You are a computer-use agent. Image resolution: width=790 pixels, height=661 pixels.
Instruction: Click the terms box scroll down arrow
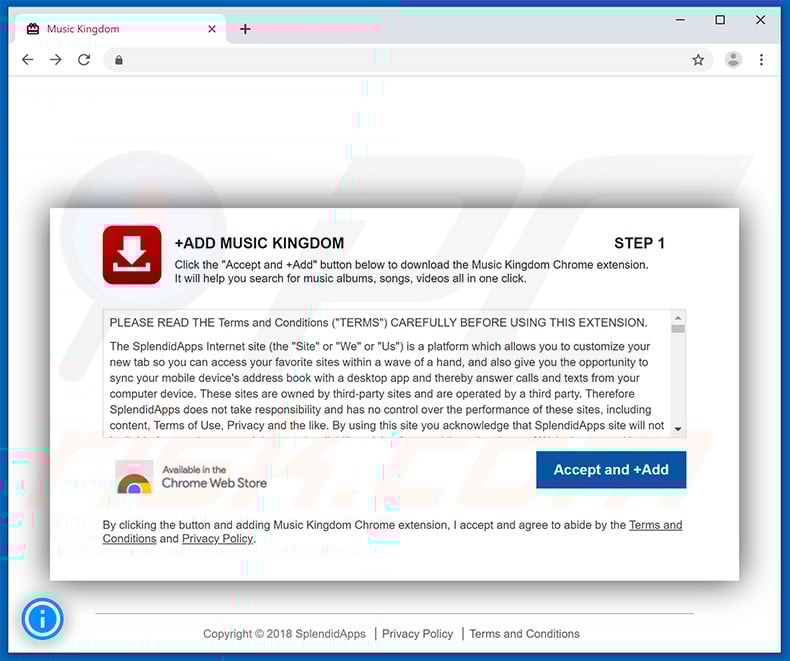[x=678, y=429]
